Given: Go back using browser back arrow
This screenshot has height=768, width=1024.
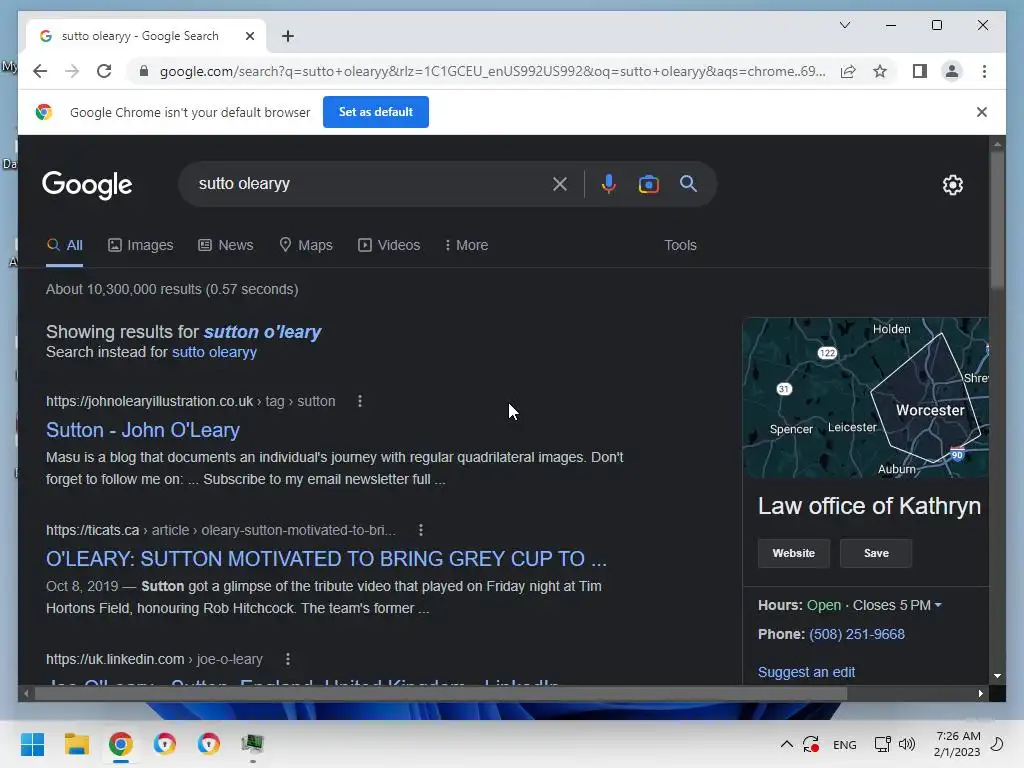Looking at the screenshot, I should pos(40,71).
